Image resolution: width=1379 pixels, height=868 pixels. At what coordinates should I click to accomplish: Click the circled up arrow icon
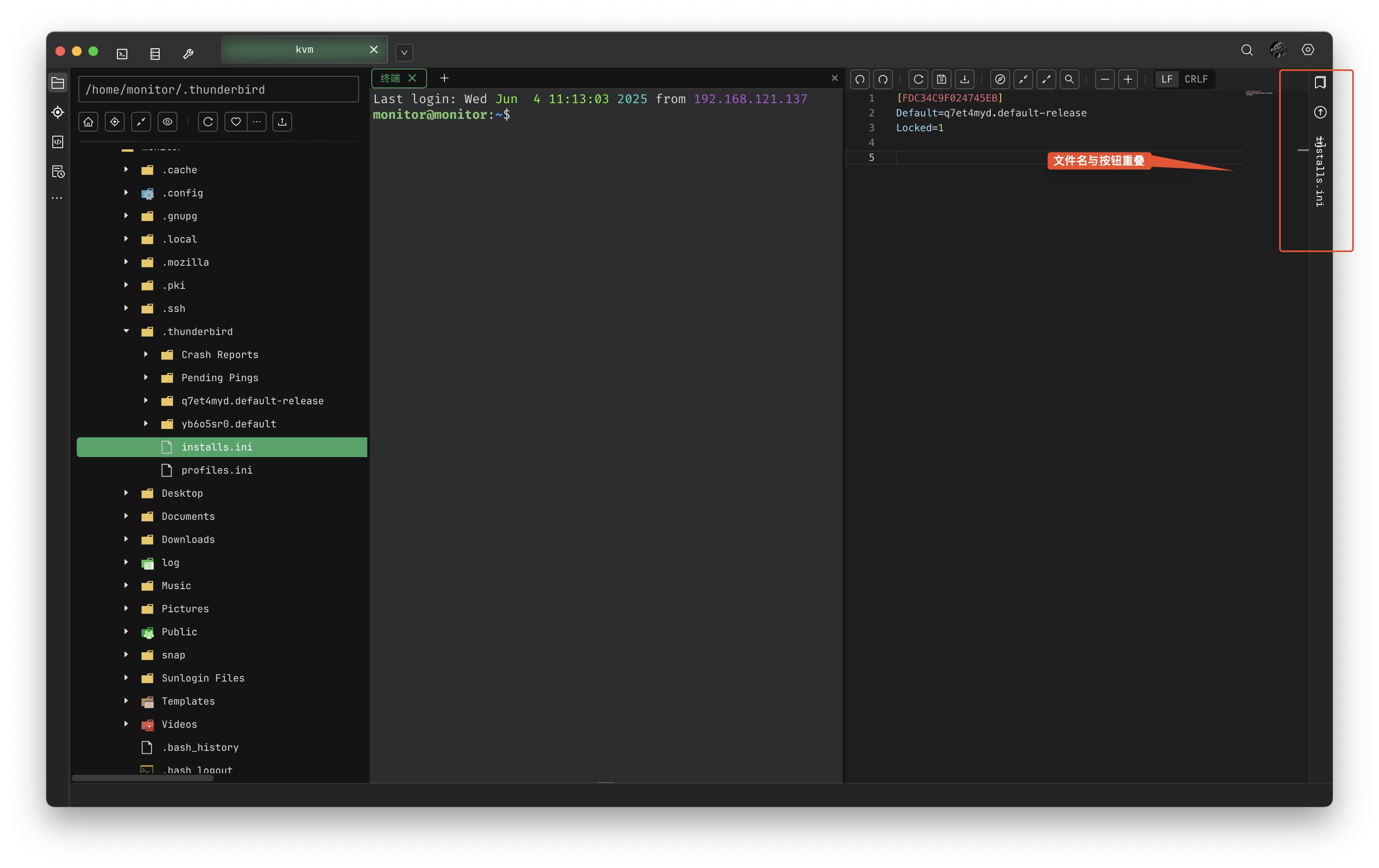click(x=1320, y=112)
